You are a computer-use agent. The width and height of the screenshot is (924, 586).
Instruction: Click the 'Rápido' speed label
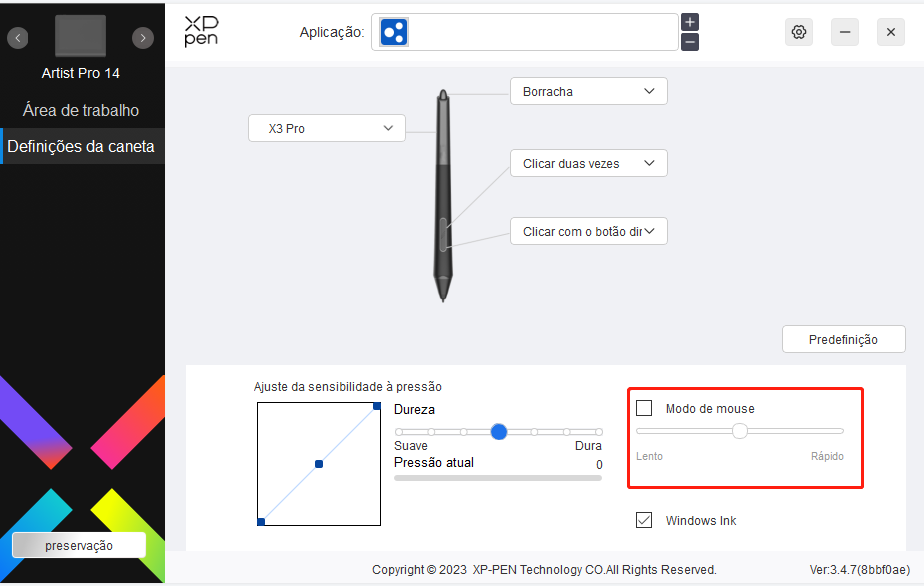(827, 456)
